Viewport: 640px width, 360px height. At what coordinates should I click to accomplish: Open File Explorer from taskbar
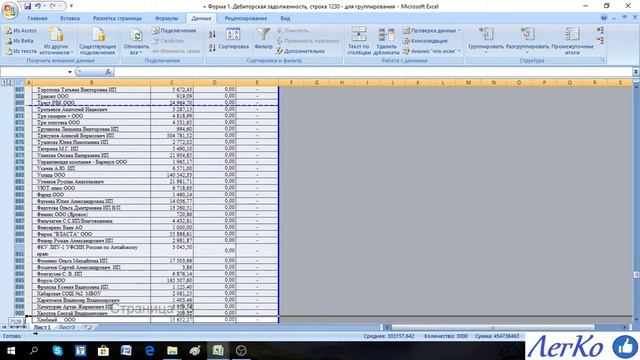click(x=172, y=351)
